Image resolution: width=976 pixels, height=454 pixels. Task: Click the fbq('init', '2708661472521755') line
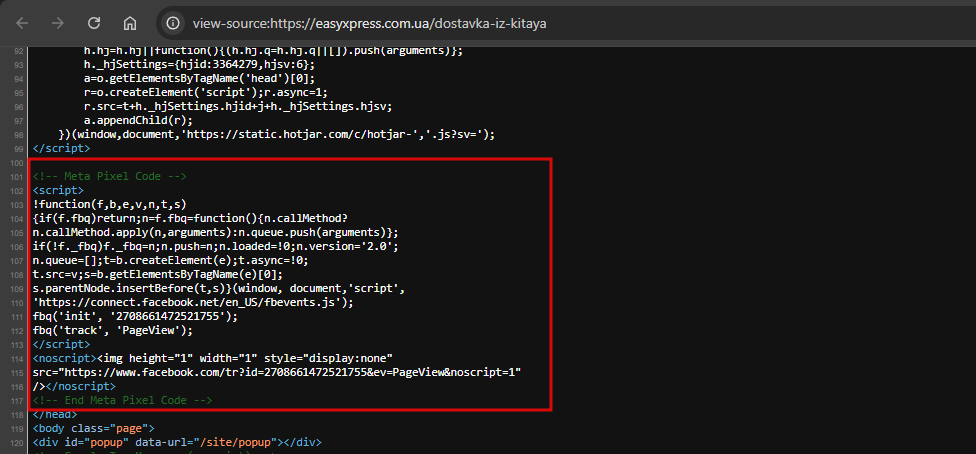(x=136, y=316)
